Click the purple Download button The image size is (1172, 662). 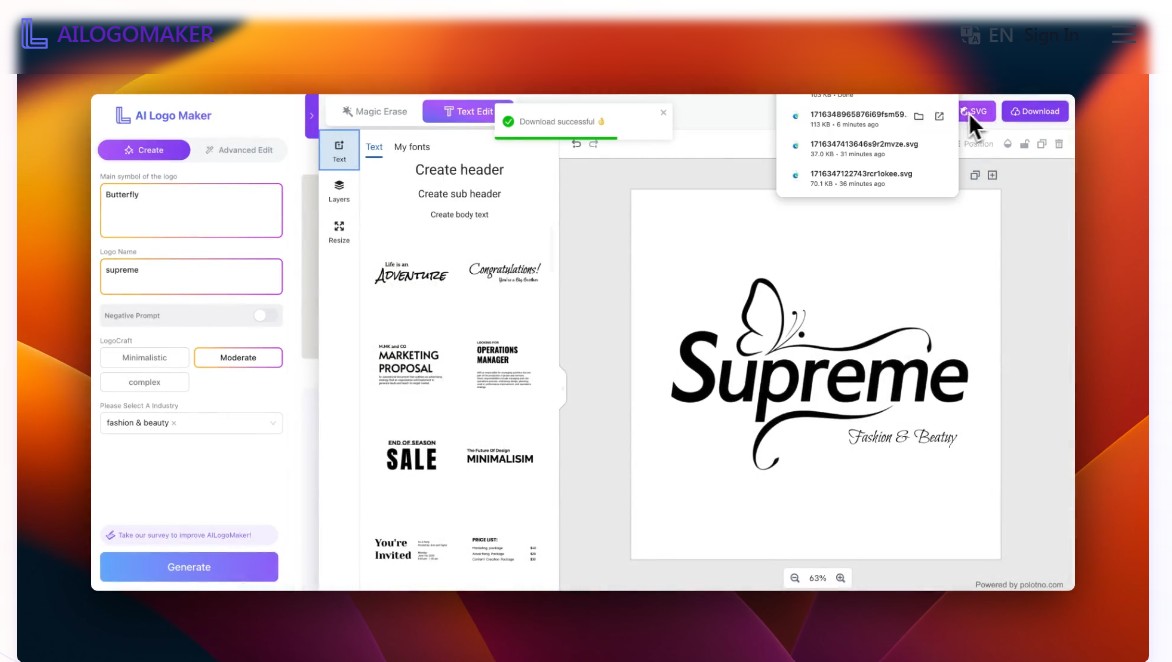pyautogui.click(x=1034, y=111)
